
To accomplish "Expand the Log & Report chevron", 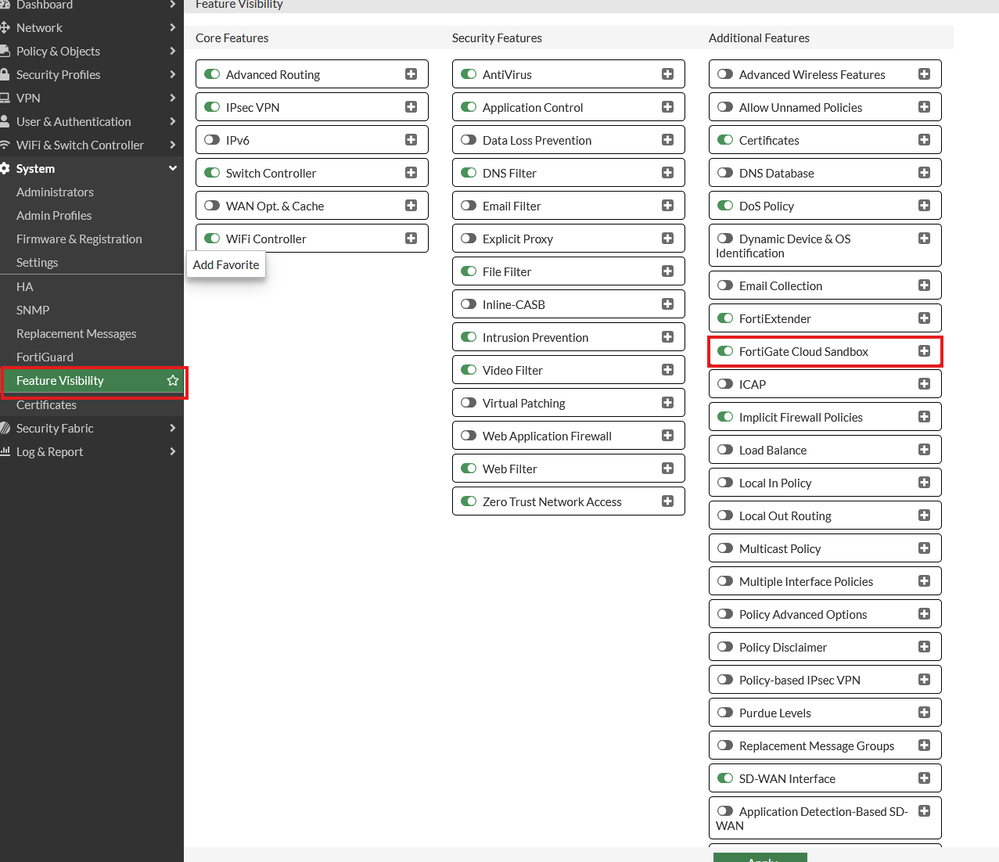I will point(173,452).
